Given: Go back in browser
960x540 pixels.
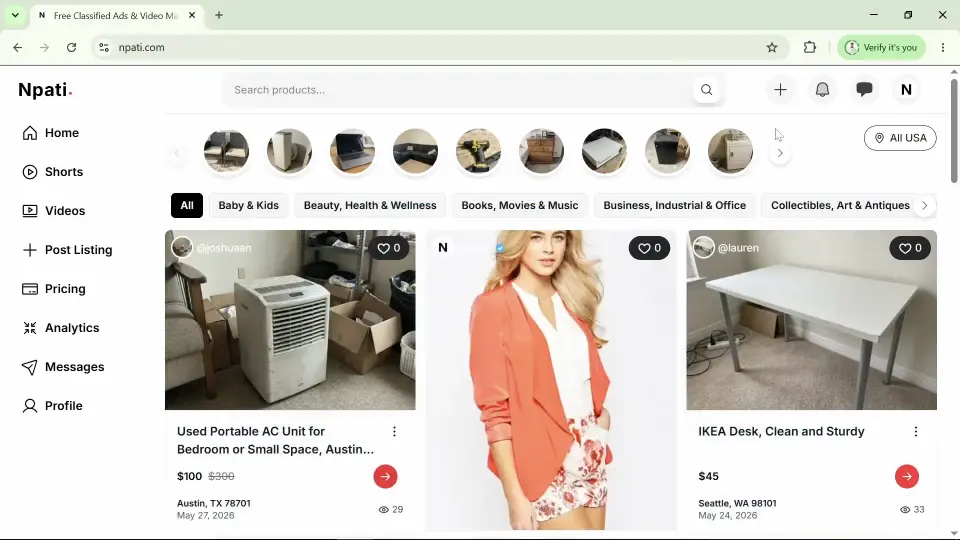Looking at the screenshot, I should tap(17, 47).
